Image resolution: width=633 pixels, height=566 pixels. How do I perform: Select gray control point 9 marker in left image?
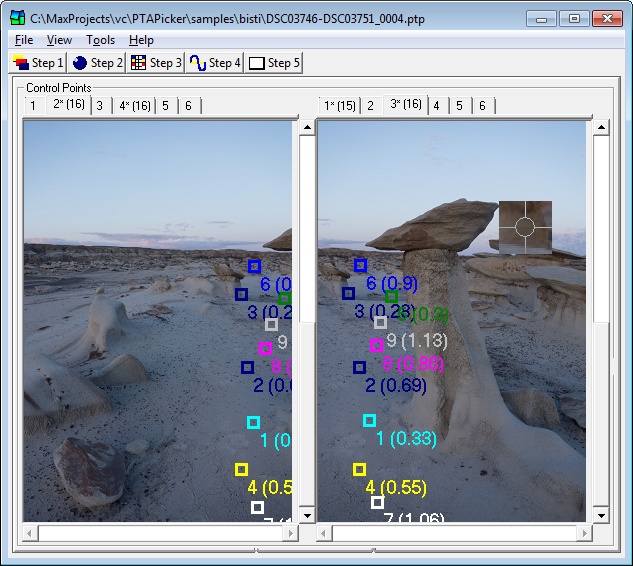point(271,324)
